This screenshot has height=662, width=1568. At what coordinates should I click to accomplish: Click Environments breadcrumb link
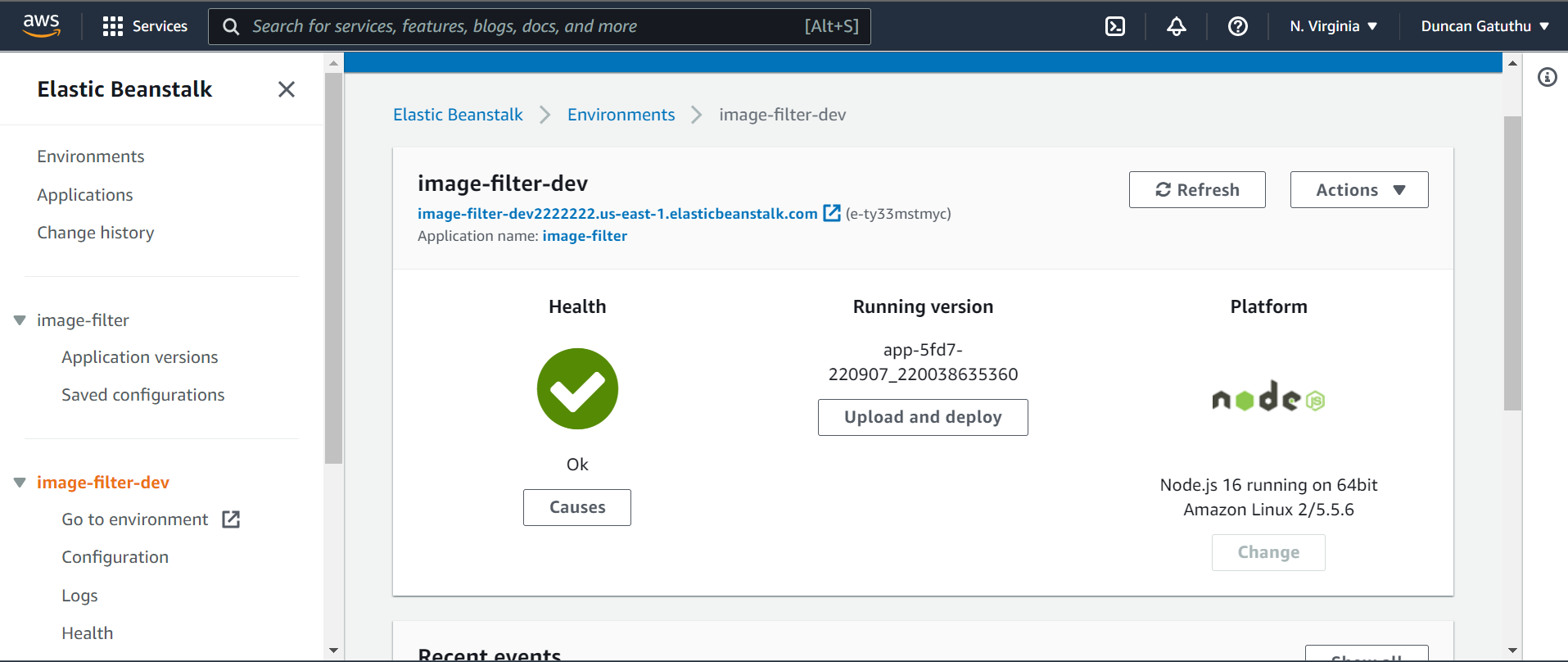[x=621, y=115]
